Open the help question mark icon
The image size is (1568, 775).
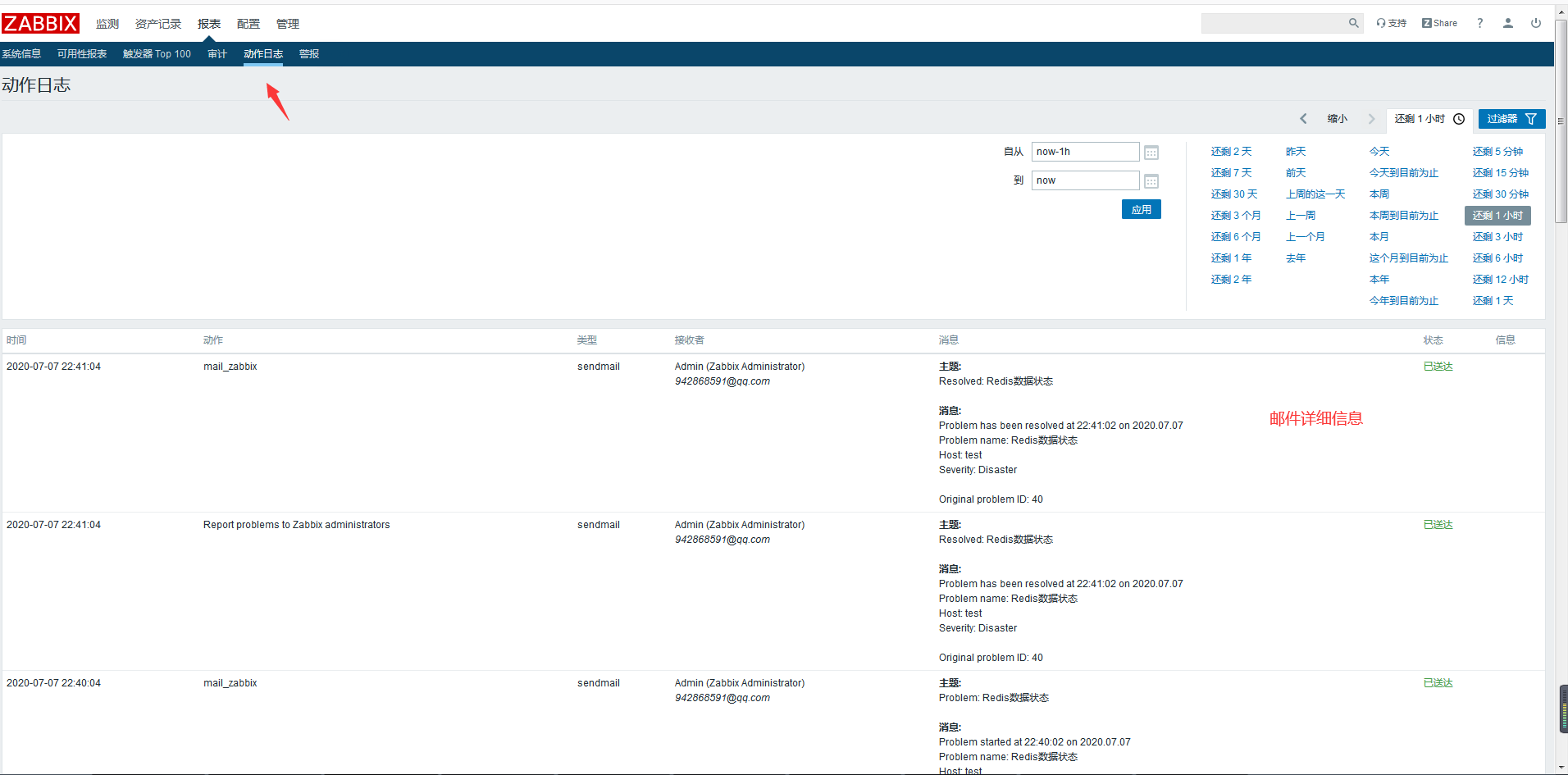tap(1479, 24)
